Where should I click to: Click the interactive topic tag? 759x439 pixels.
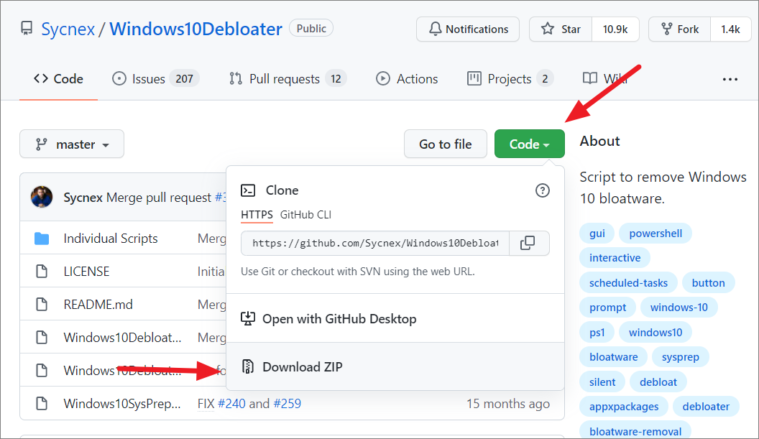pos(615,257)
